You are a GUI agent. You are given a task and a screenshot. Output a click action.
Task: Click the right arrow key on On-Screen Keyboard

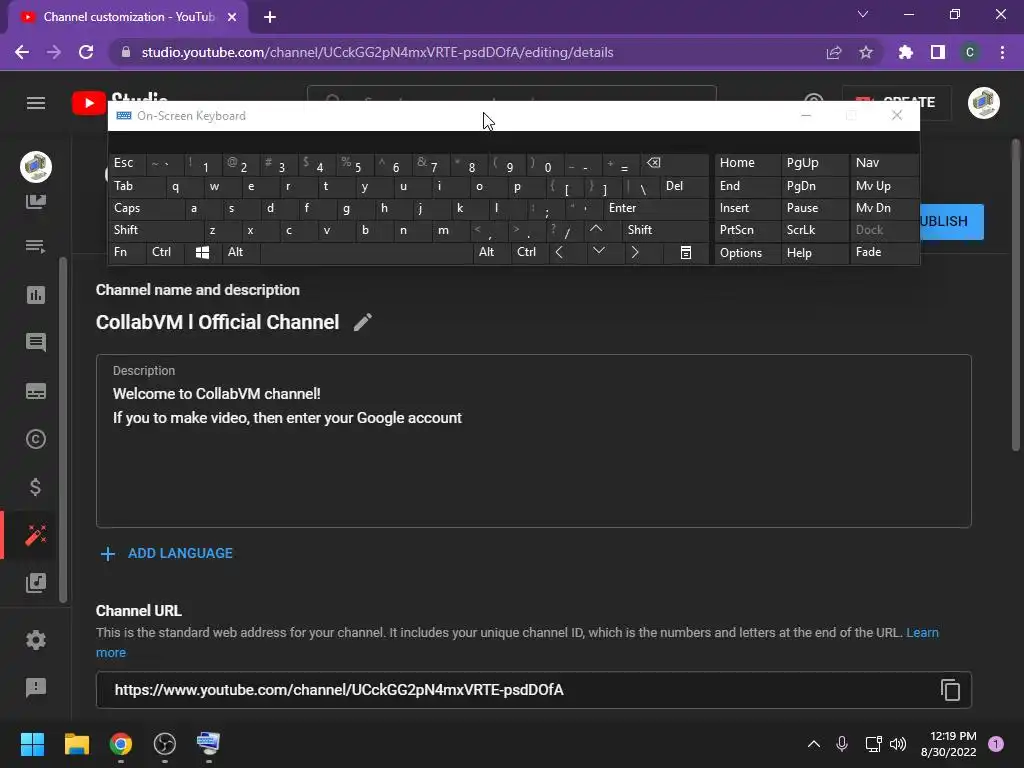[x=635, y=252]
